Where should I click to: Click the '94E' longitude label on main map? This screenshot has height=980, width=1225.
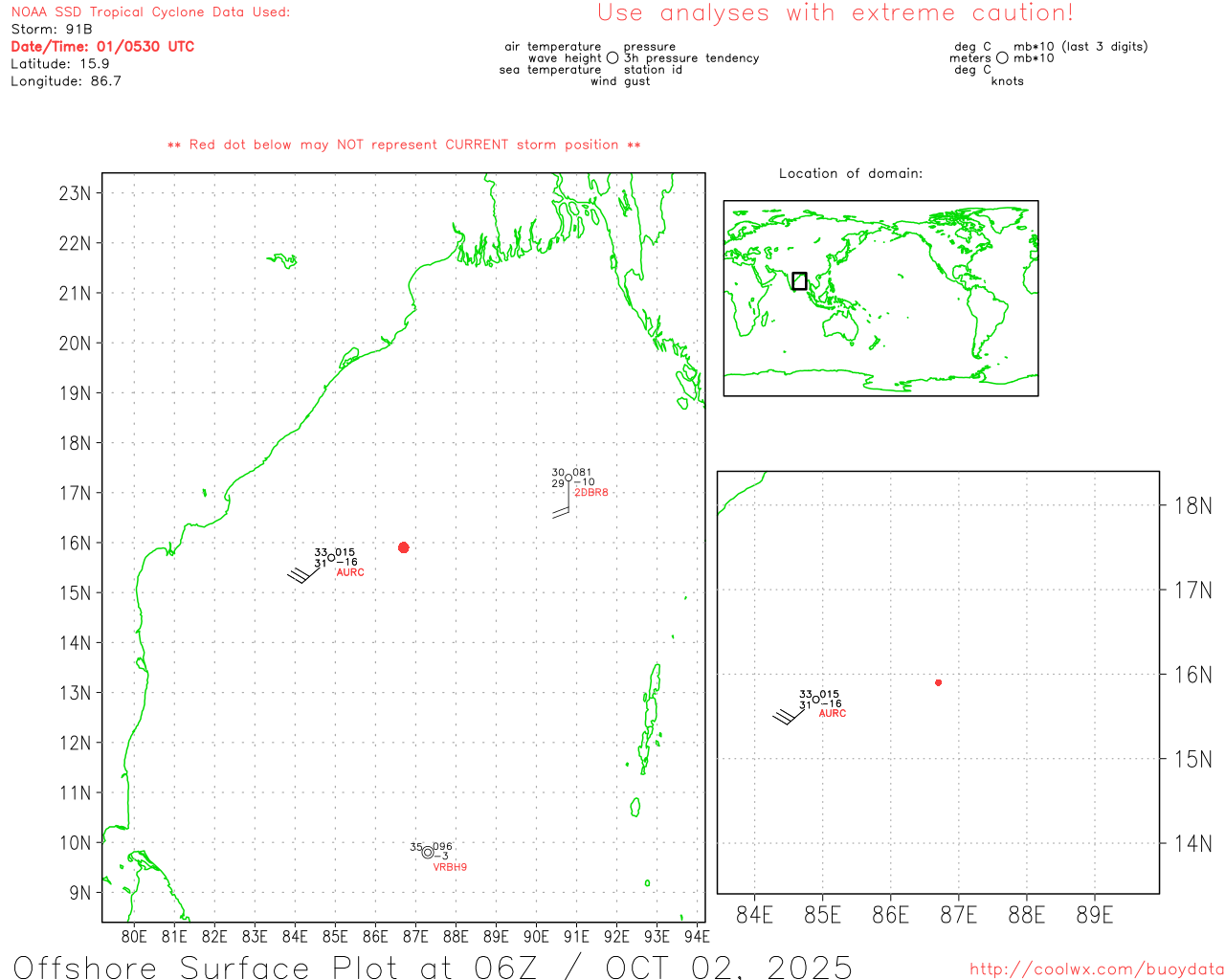[x=697, y=937]
